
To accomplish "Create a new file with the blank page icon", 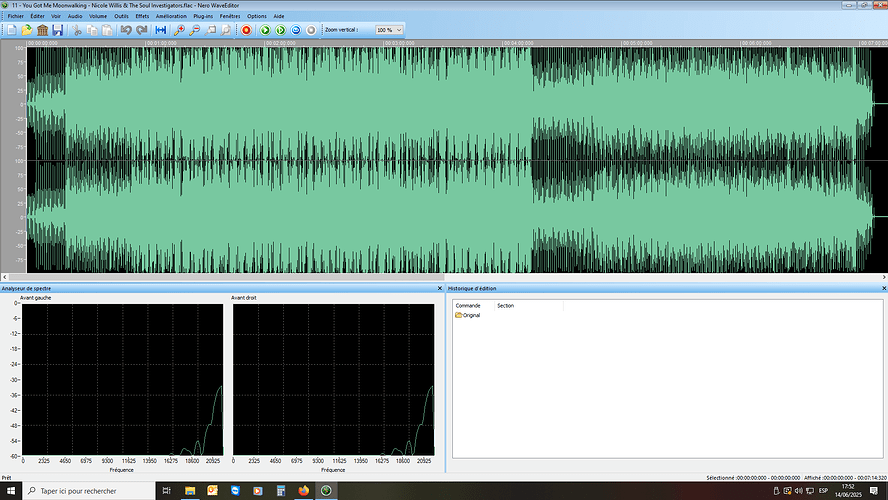I will pyautogui.click(x=11, y=30).
